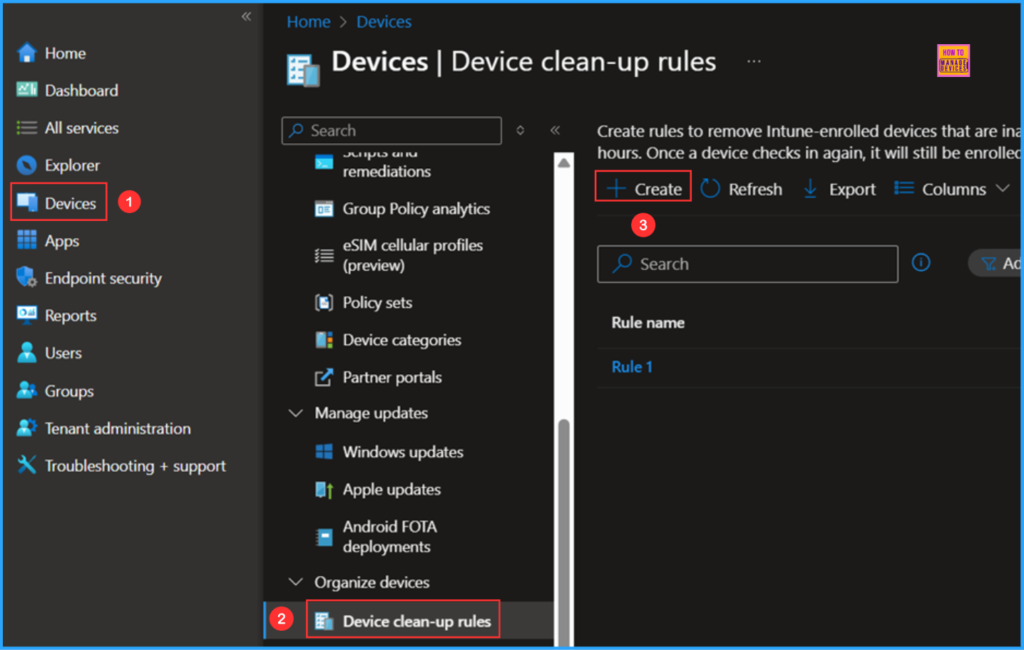Open the Troubleshooting + support wrench icon
1024x650 pixels.
(x=27, y=465)
